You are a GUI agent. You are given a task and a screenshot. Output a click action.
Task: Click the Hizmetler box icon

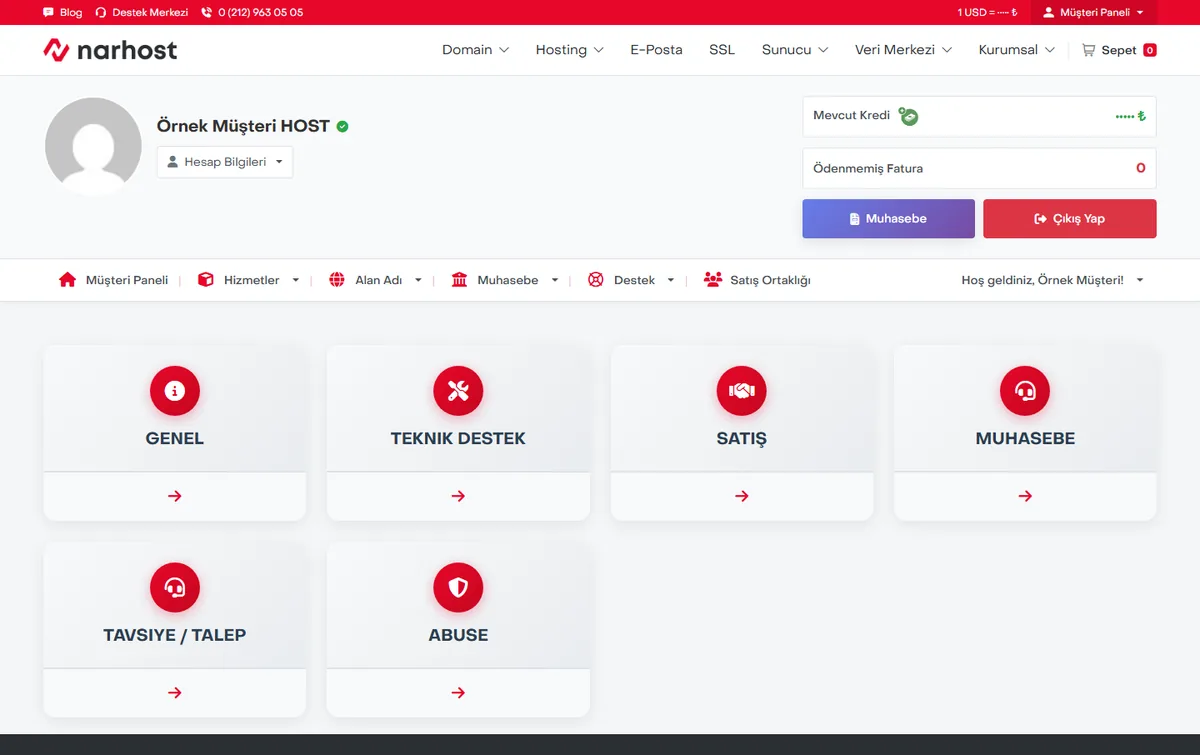pos(206,280)
